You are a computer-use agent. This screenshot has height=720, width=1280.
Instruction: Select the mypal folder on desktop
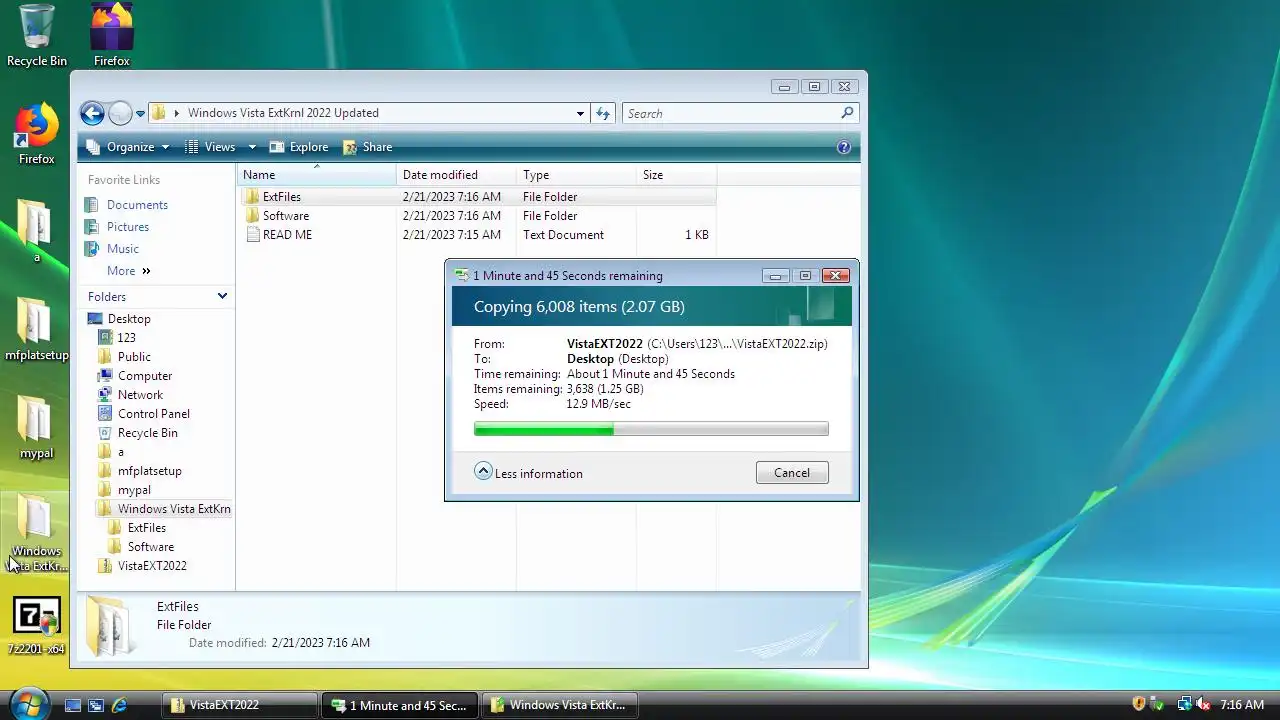[x=37, y=428]
